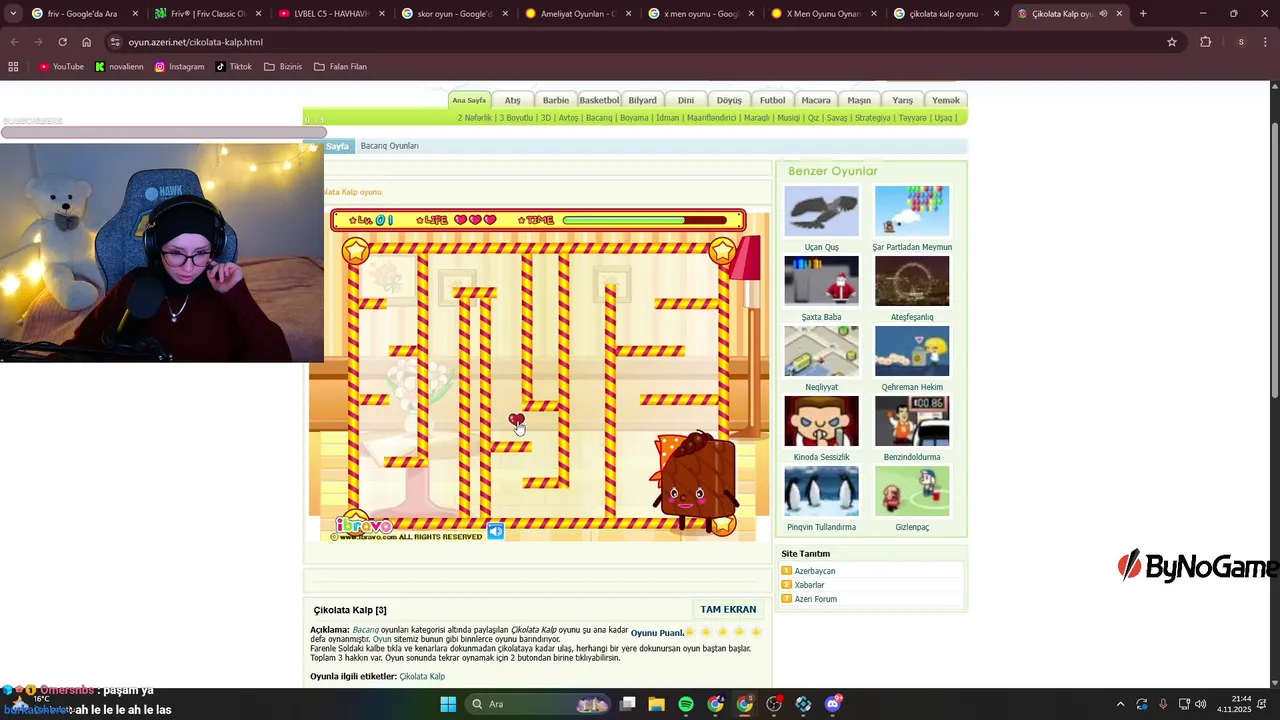This screenshot has width=1280, height=720.
Task: Open the Şar Partladan Meymun thumbnail
Action: coord(912,211)
